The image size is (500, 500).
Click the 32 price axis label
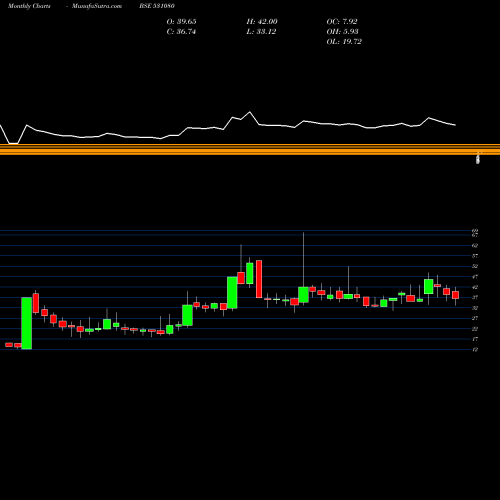[475, 308]
